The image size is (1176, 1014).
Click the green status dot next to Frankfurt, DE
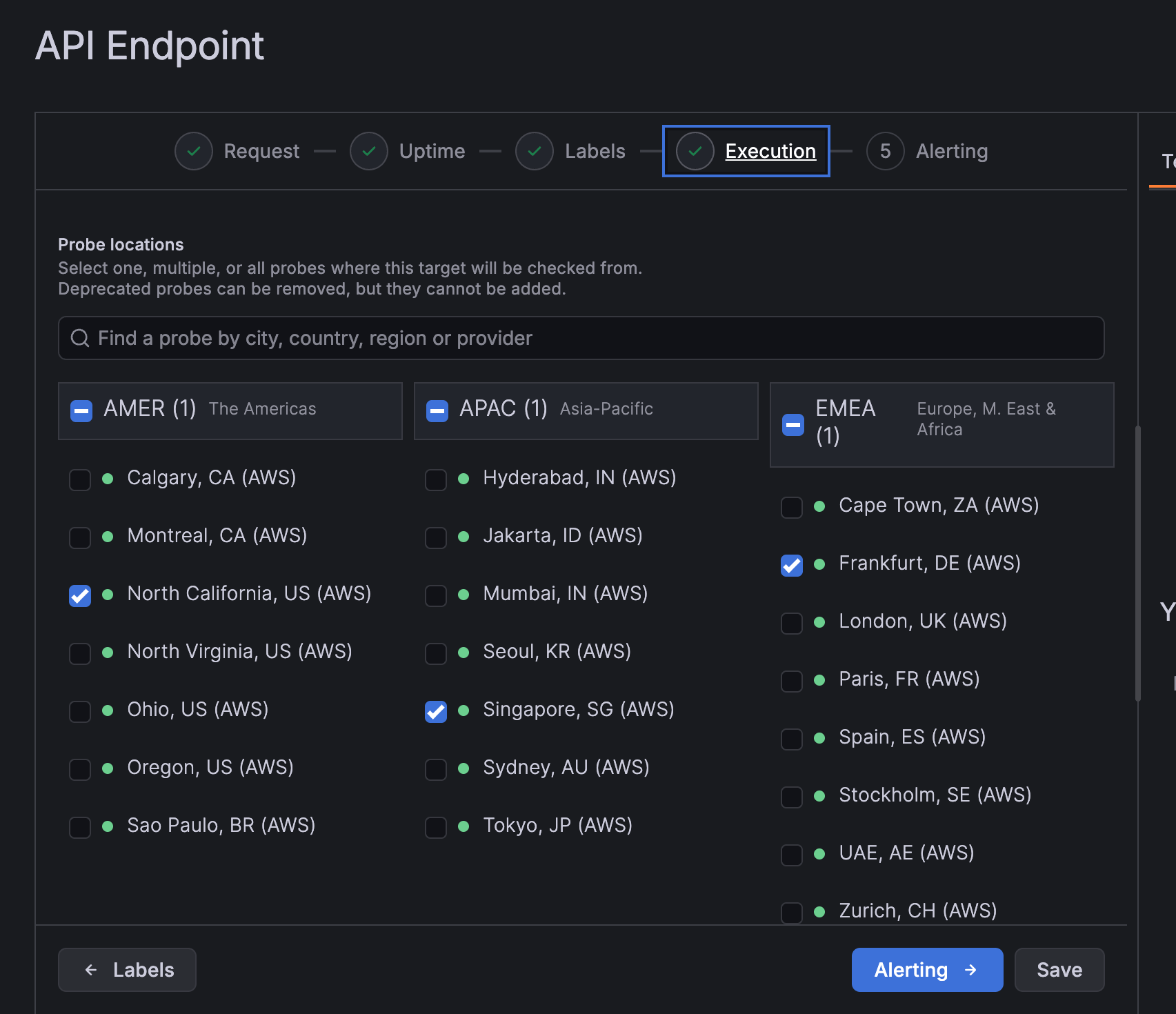click(x=819, y=565)
